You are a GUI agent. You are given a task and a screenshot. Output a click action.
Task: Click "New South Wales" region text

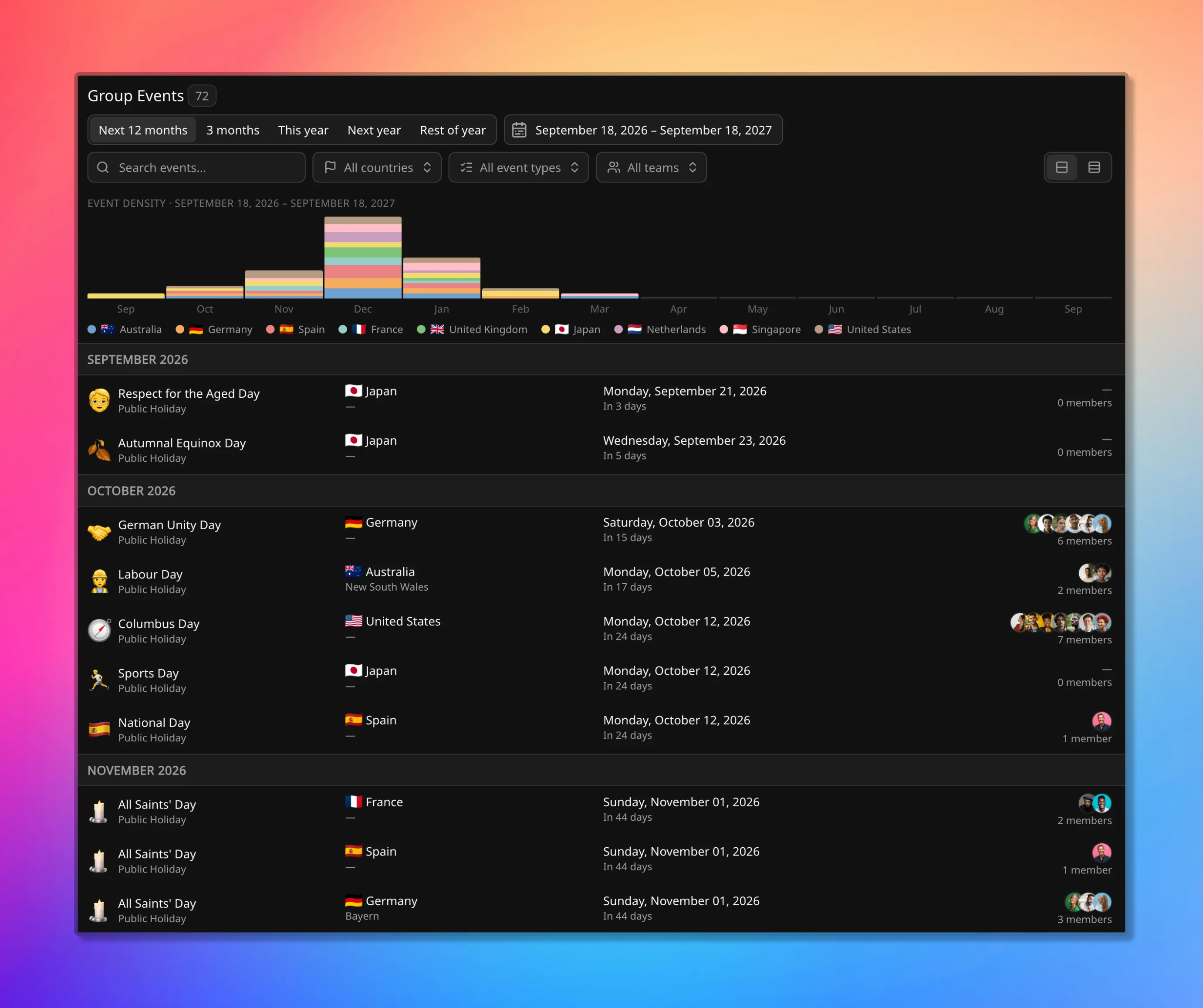(387, 587)
